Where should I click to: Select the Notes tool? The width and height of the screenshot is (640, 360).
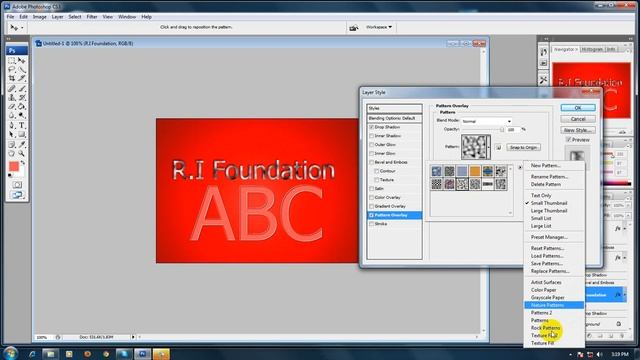[x=12, y=144]
